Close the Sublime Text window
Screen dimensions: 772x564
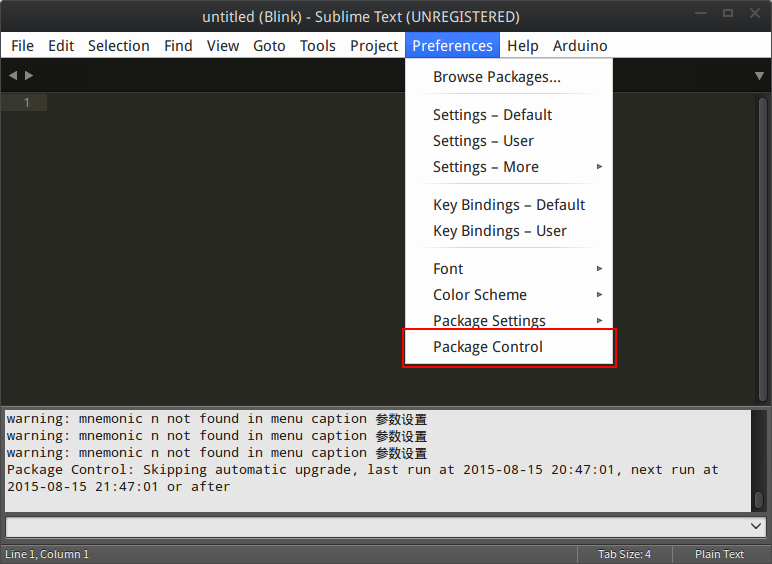755,13
